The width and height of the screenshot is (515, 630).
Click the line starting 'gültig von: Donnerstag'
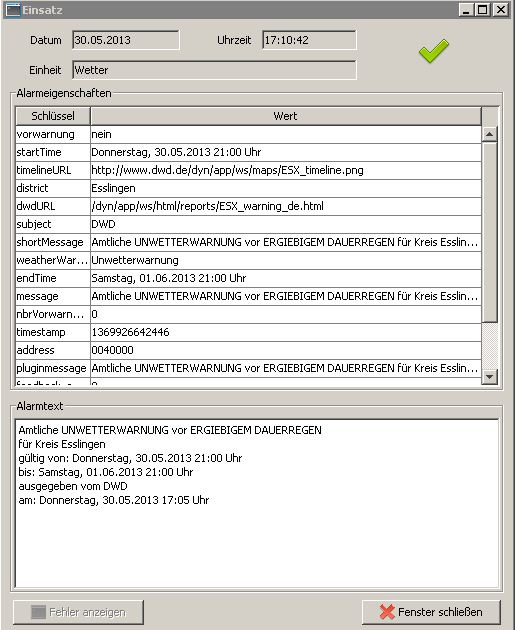[x=130, y=458]
